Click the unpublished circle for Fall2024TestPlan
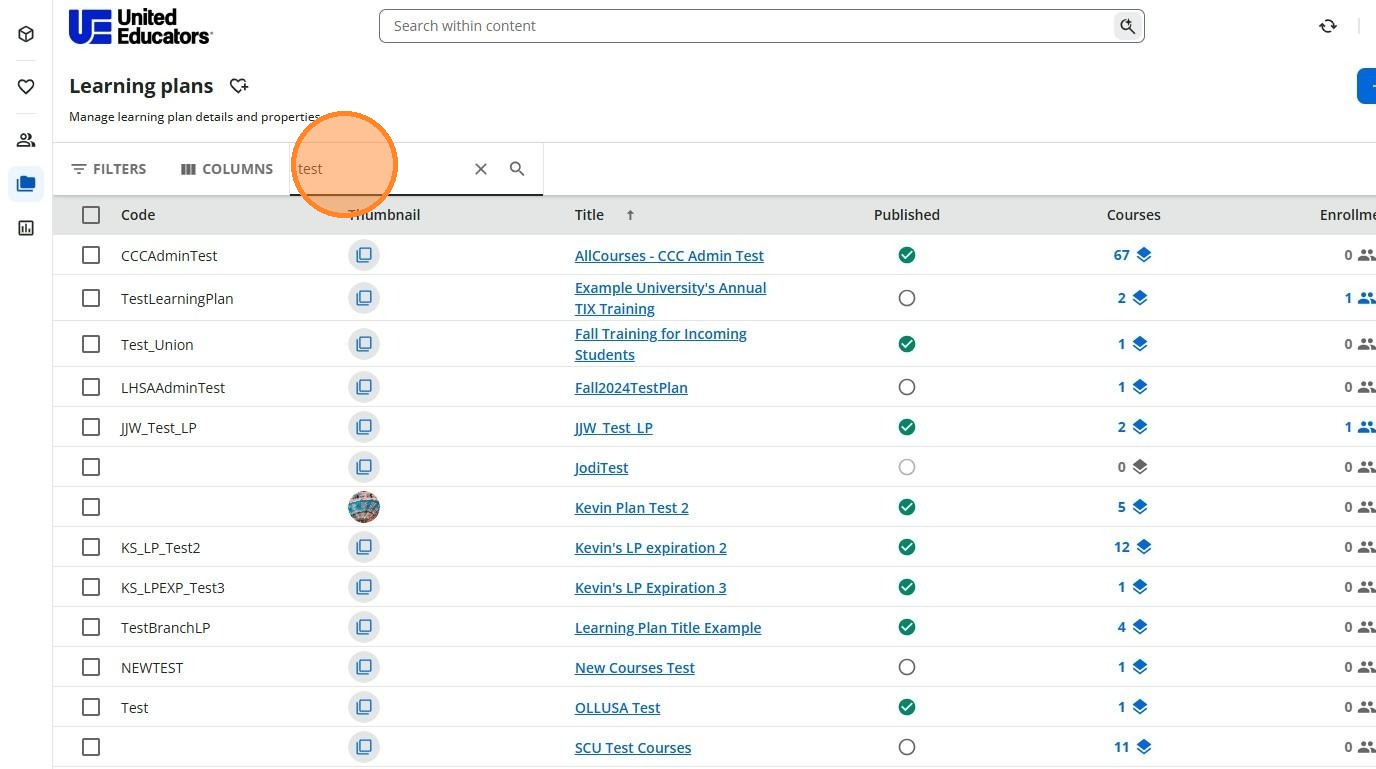Screen dimensions: 1376x769 coord(907,387)
